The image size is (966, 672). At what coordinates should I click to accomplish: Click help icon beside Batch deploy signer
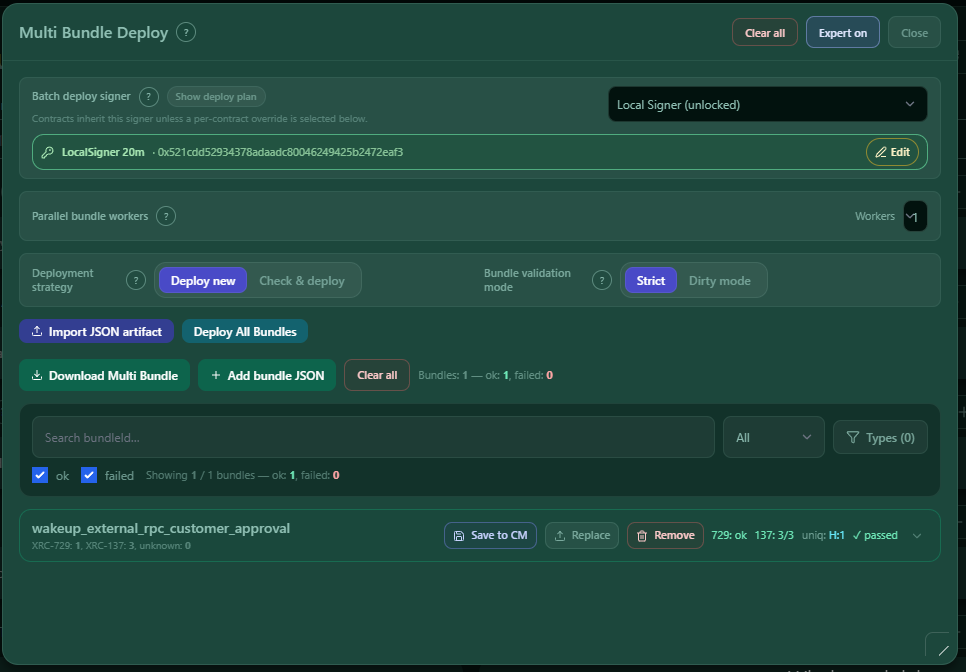point(148,97)
